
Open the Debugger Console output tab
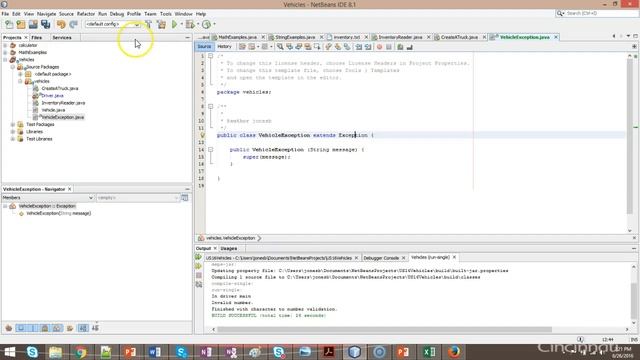381,258
